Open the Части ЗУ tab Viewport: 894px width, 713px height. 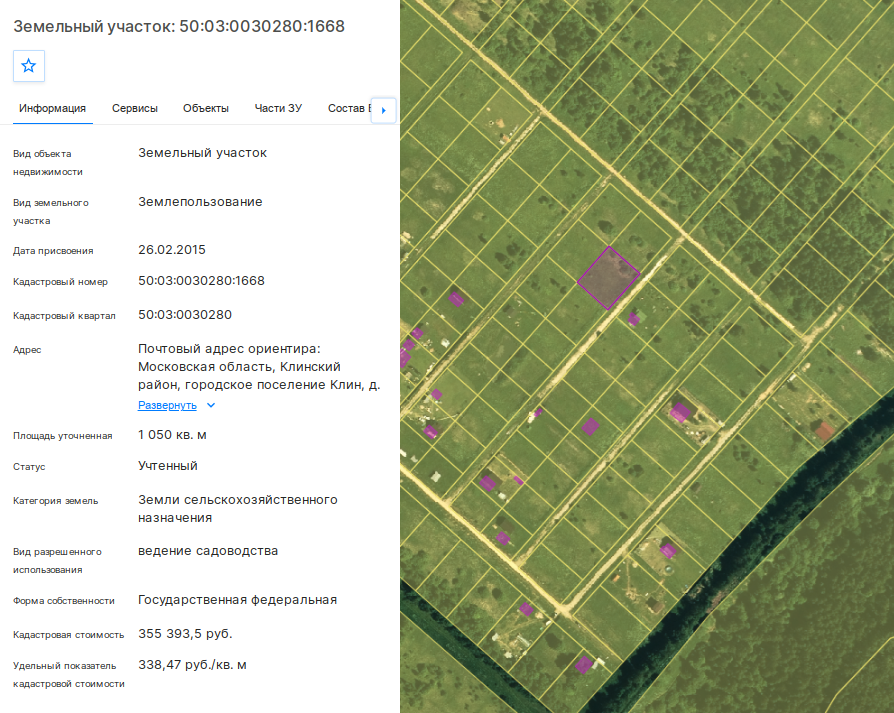278,108
